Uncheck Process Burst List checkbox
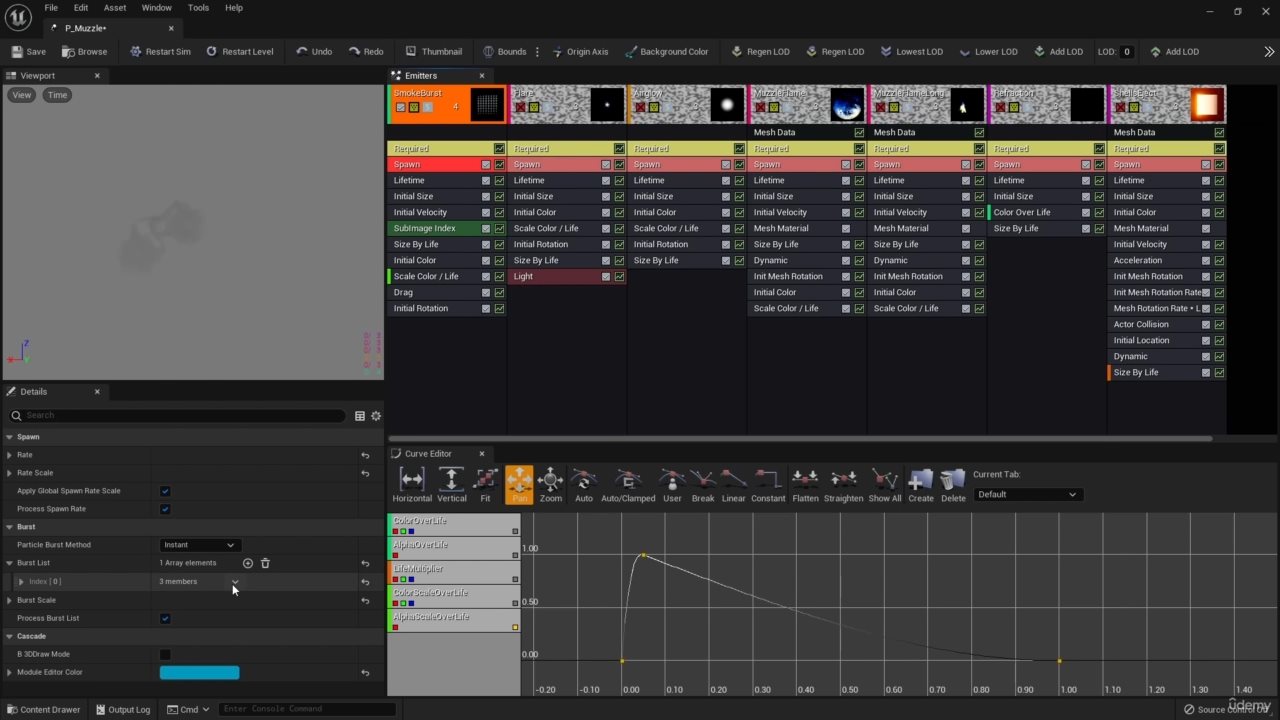This screenshot has width=1280, height=720. (165, 618)
